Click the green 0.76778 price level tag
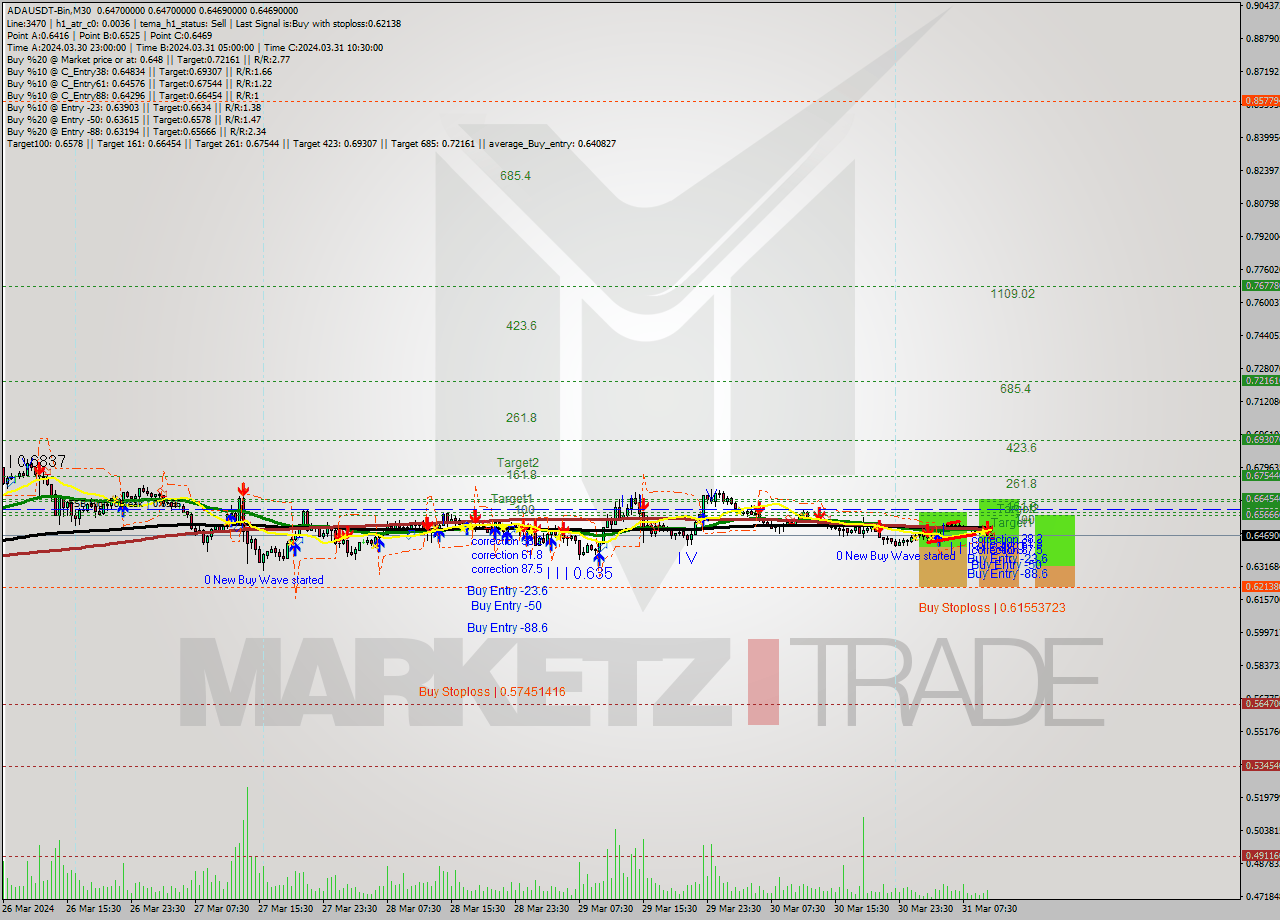 tap(1260, 286)
